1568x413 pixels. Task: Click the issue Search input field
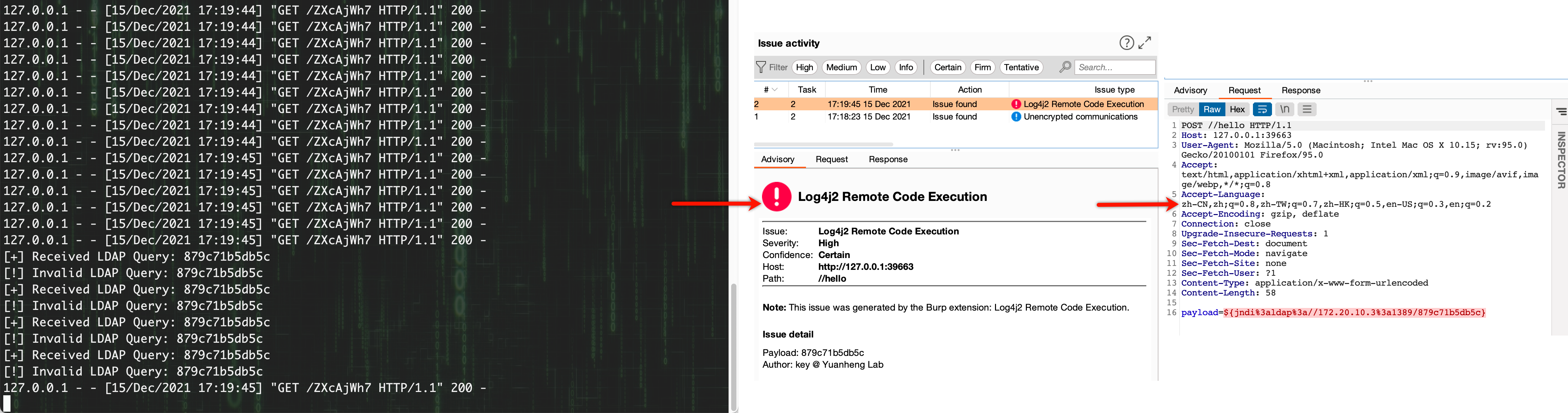coord(1114,67)
